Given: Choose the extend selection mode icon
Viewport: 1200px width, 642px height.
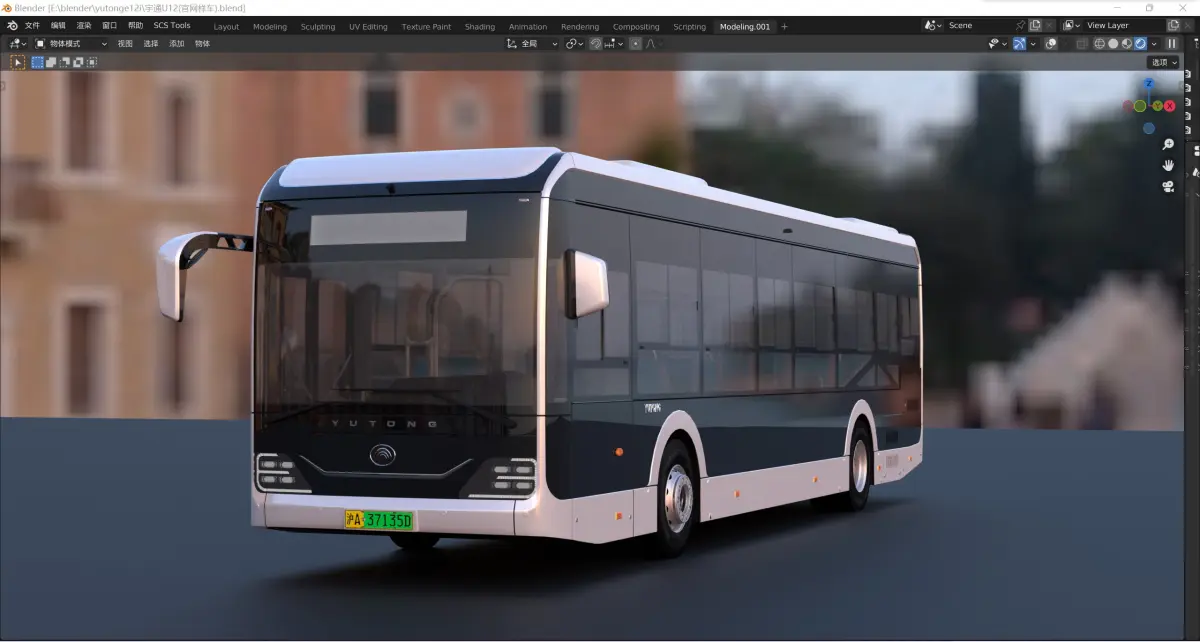Looking at the screenshot, I should (x=51, y=62).
